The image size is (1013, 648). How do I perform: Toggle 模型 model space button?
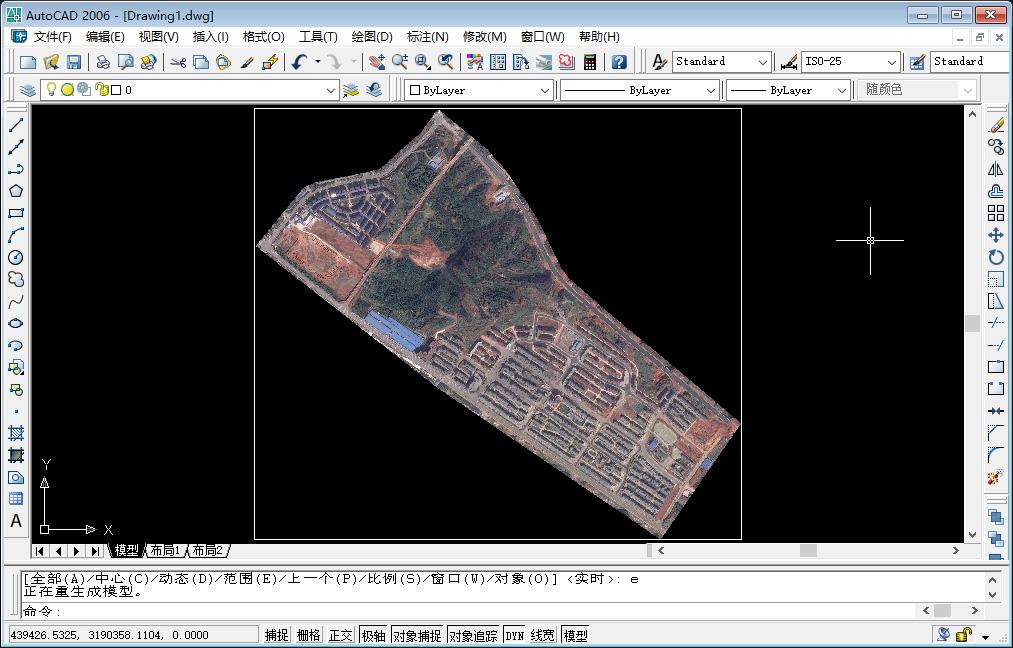tap(575, 635)
